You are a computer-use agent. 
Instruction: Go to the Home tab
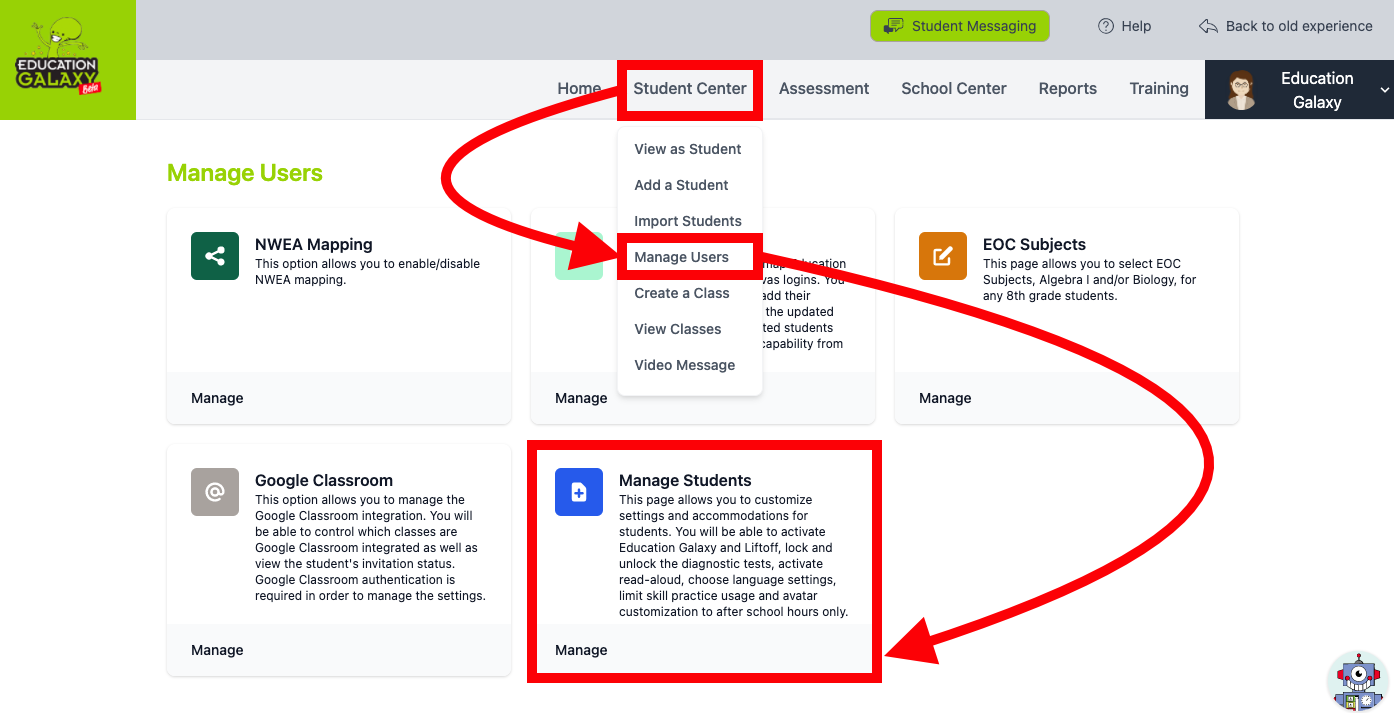(579, 89)
